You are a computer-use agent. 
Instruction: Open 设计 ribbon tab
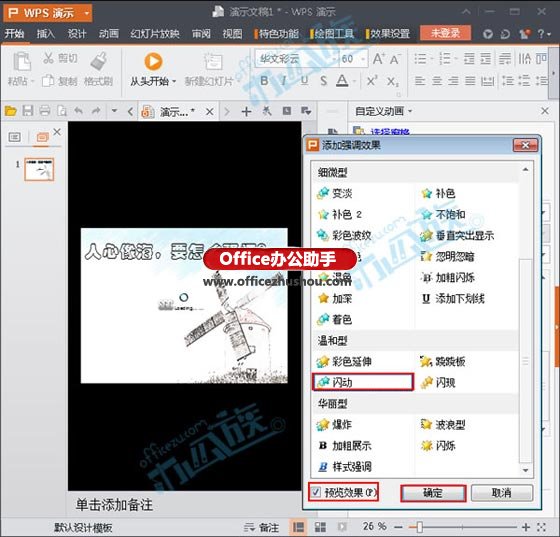click(77, 34)
